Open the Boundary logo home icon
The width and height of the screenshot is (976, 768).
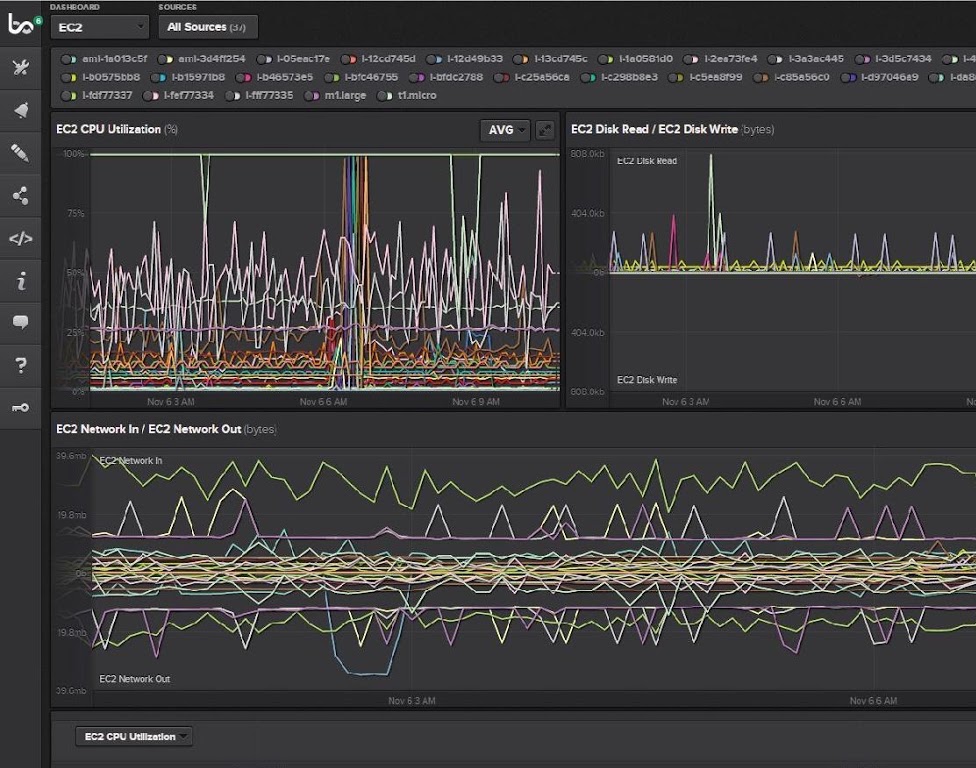pos(20,24)
